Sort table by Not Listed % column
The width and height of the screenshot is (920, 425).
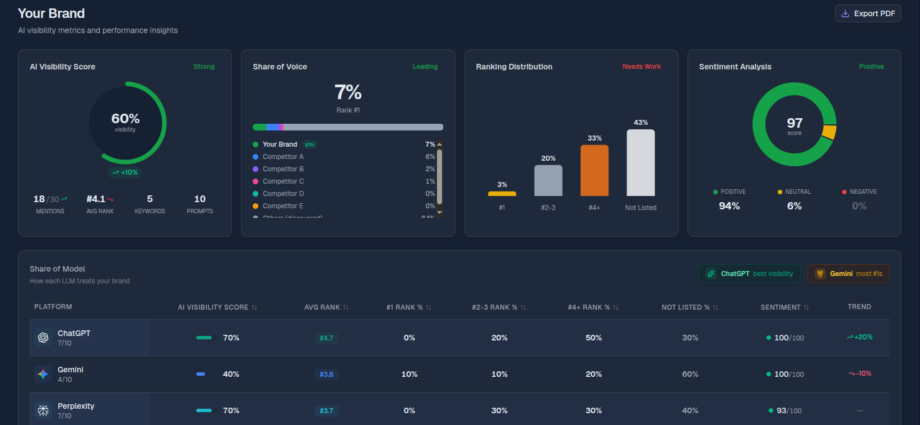point(690,306)
